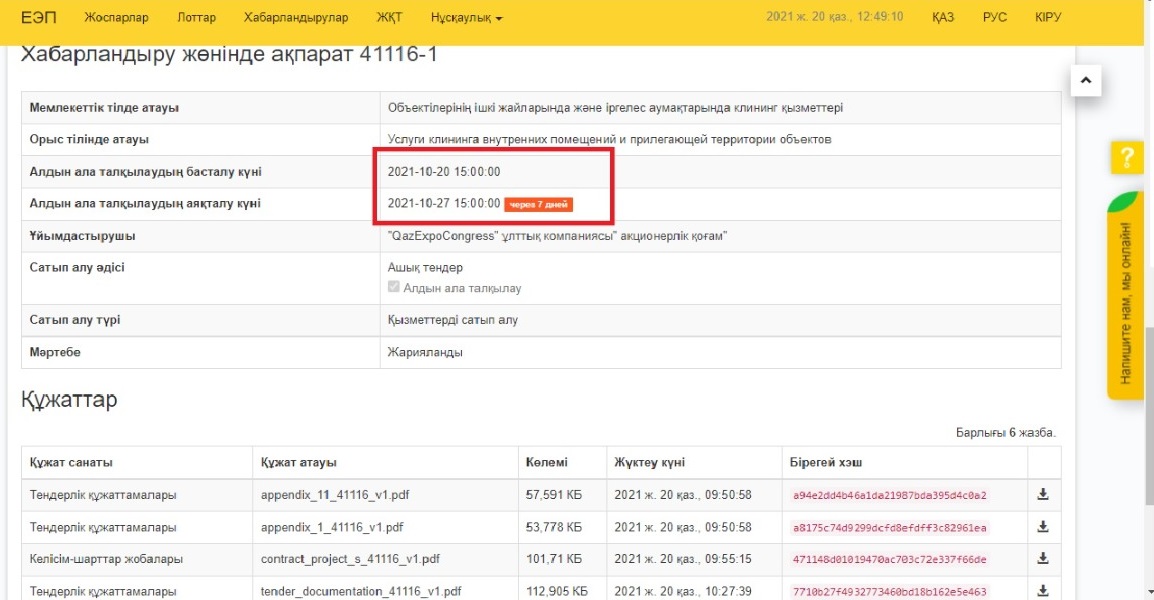
Task: Open the 'Напишите нам, мы онлайн' chat tab
Action: (1127, 300)
